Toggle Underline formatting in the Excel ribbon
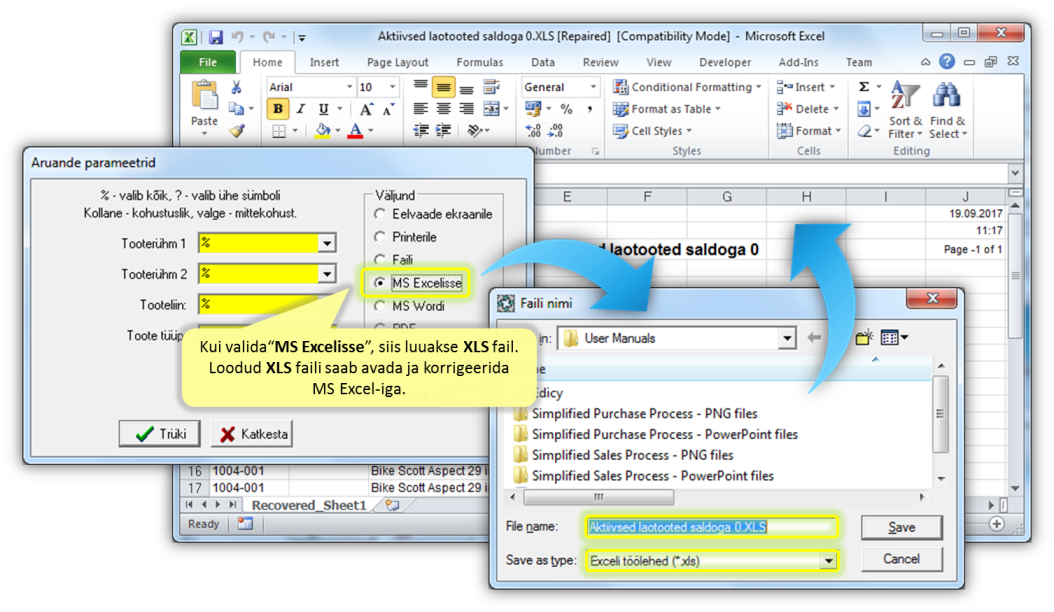This screenshot has height=612, width=1054. pos(323,109)
